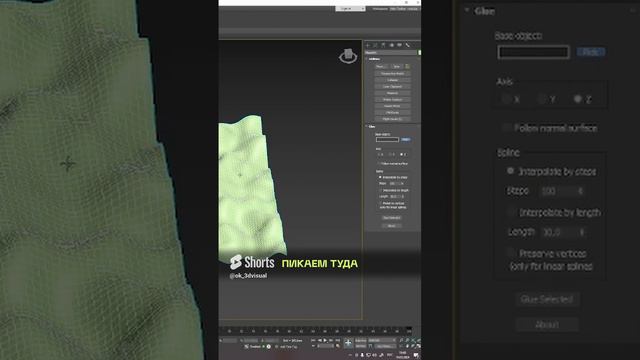Open the Measure utility
The width and height of the screenshot is (640, 360).
[x=392, y=93]
